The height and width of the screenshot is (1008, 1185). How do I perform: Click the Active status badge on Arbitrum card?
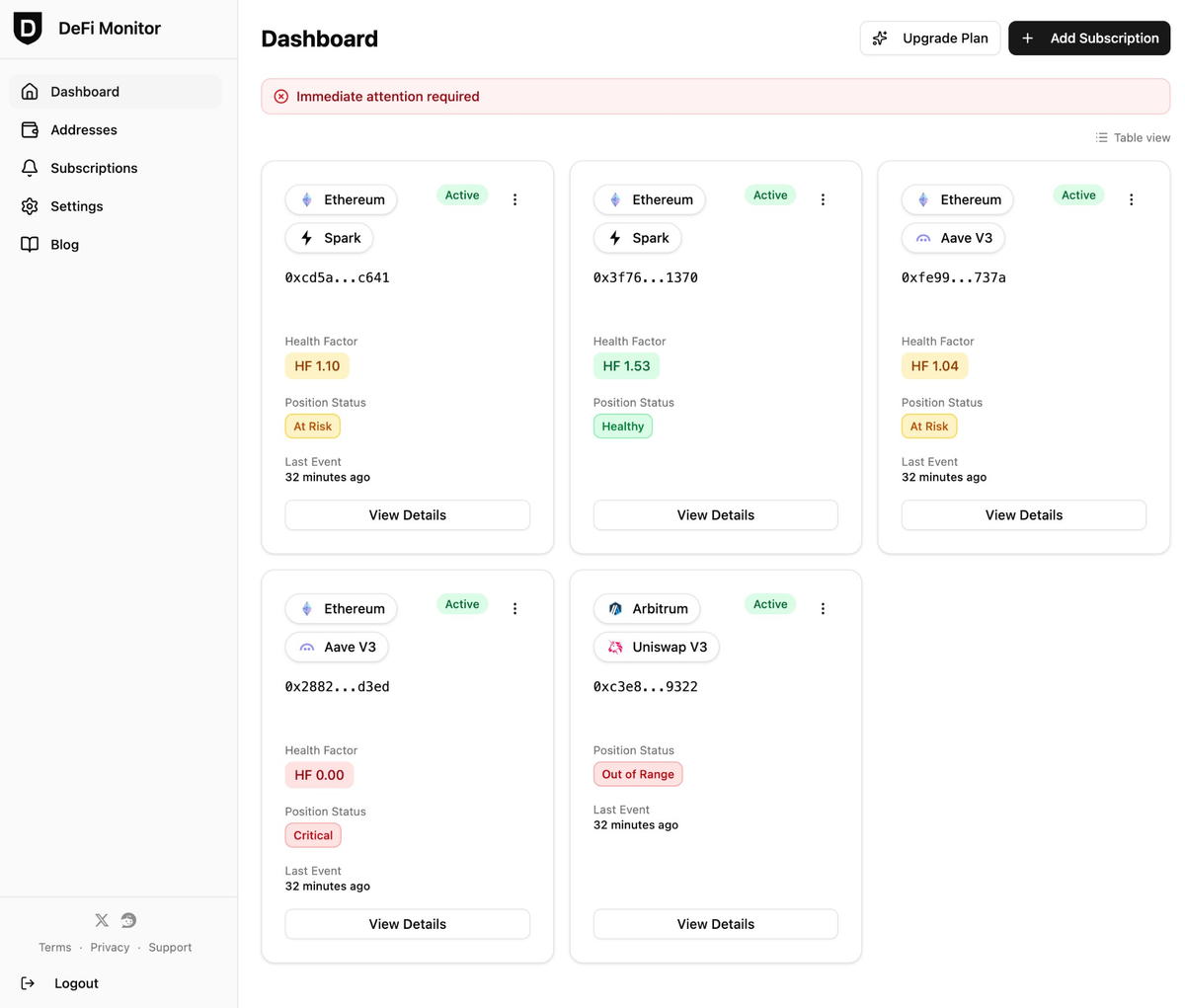[x=769, y=603]
